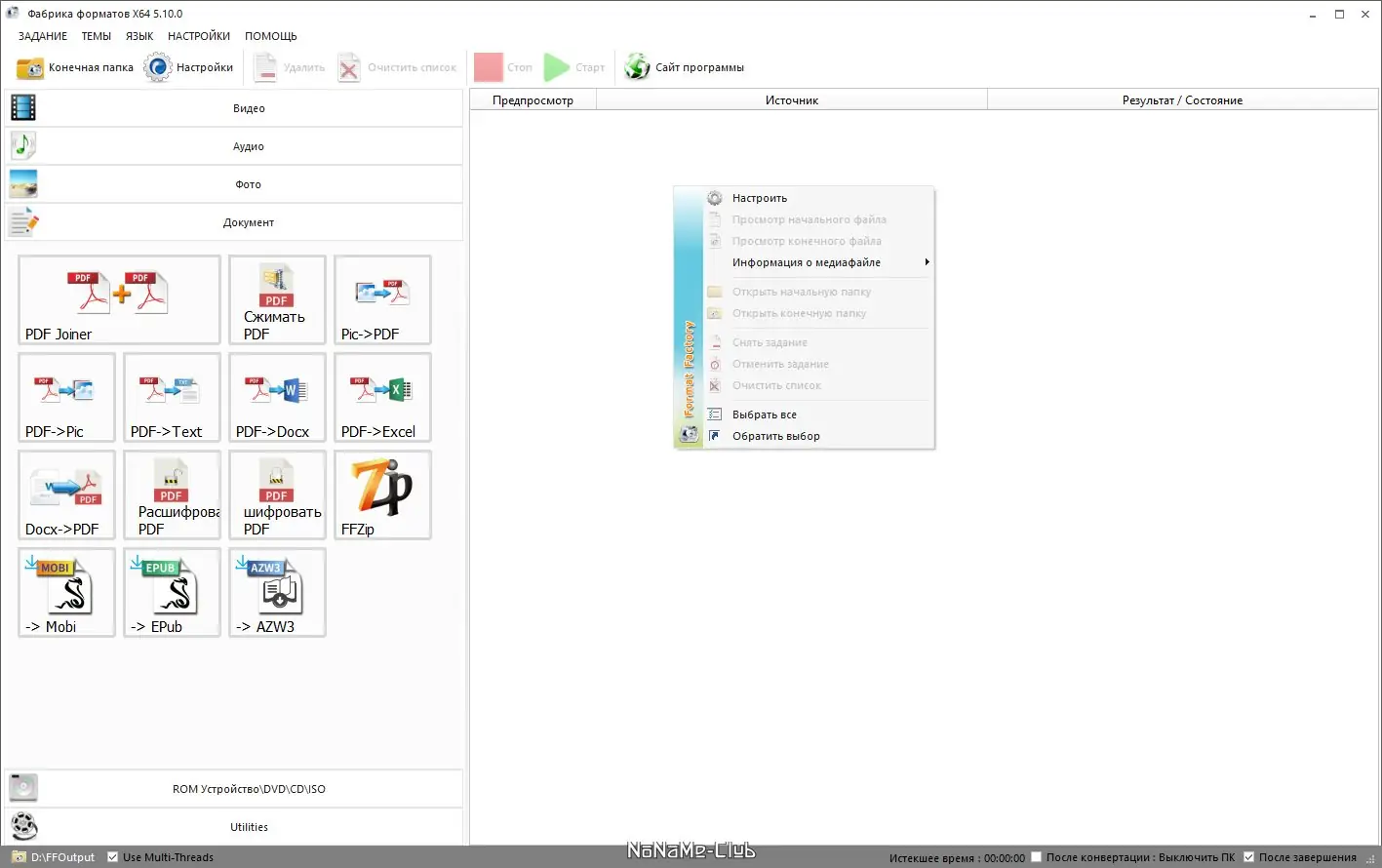Viewport: 1382px width, 868px height.
Task: Expand the Фото category section
Action: (x=234, y=184)
